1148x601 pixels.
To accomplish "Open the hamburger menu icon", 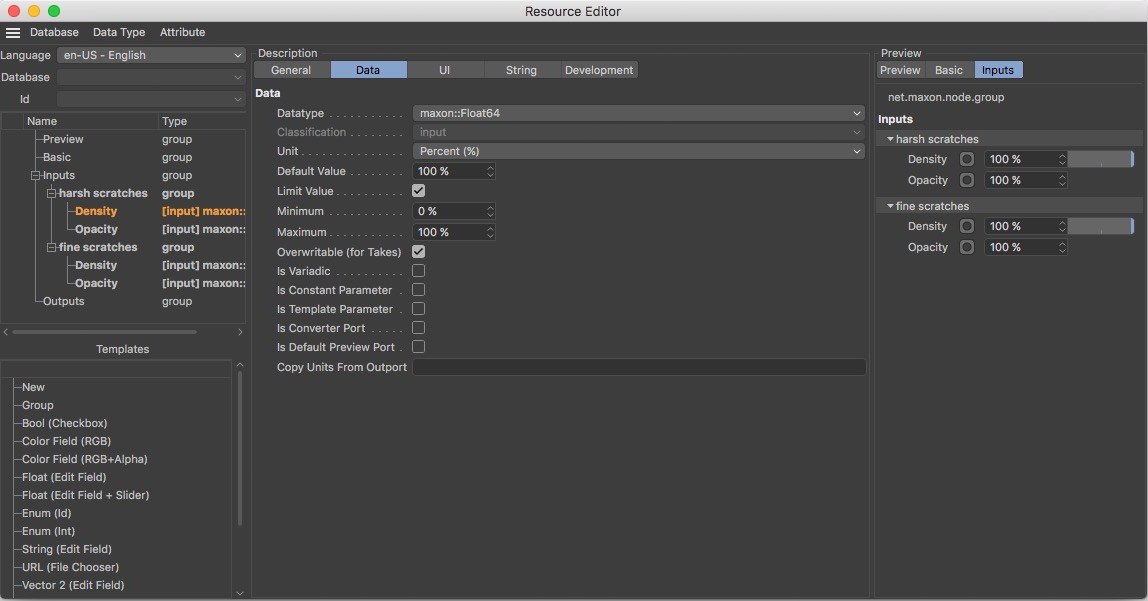I will point(13,33).
